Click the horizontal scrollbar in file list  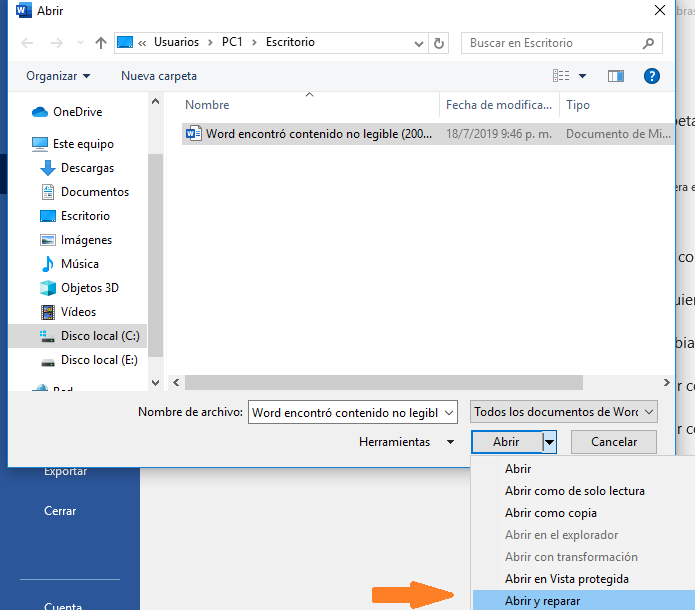[x=383, y=383]
